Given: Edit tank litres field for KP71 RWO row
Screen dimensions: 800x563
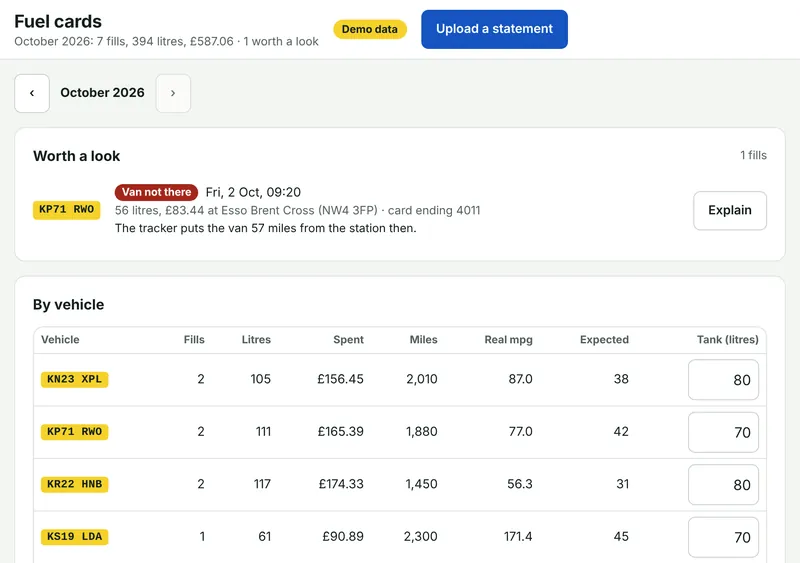Looking at the screenshot, I should [723, 432].
